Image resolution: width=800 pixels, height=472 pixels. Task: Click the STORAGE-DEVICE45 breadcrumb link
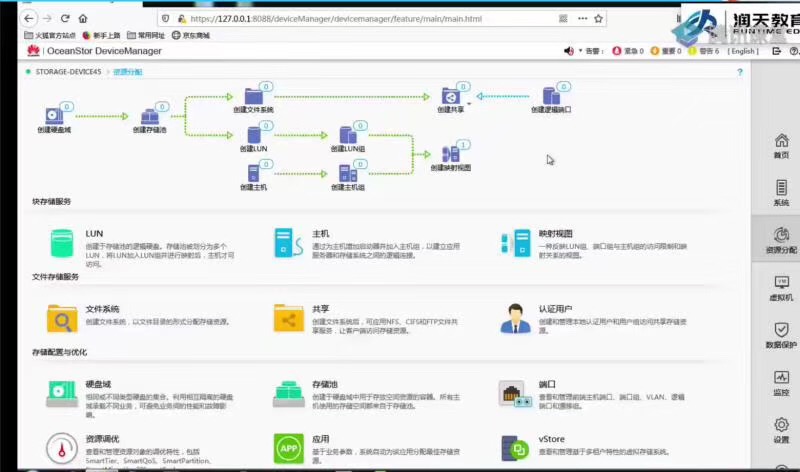click(66, 72)
